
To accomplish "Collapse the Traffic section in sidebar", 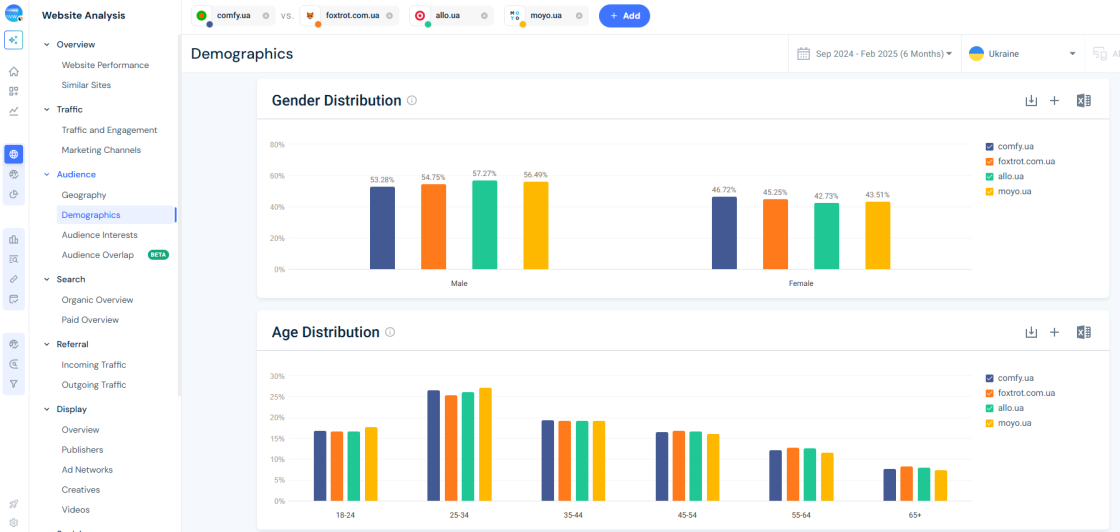I will (46, 109).
